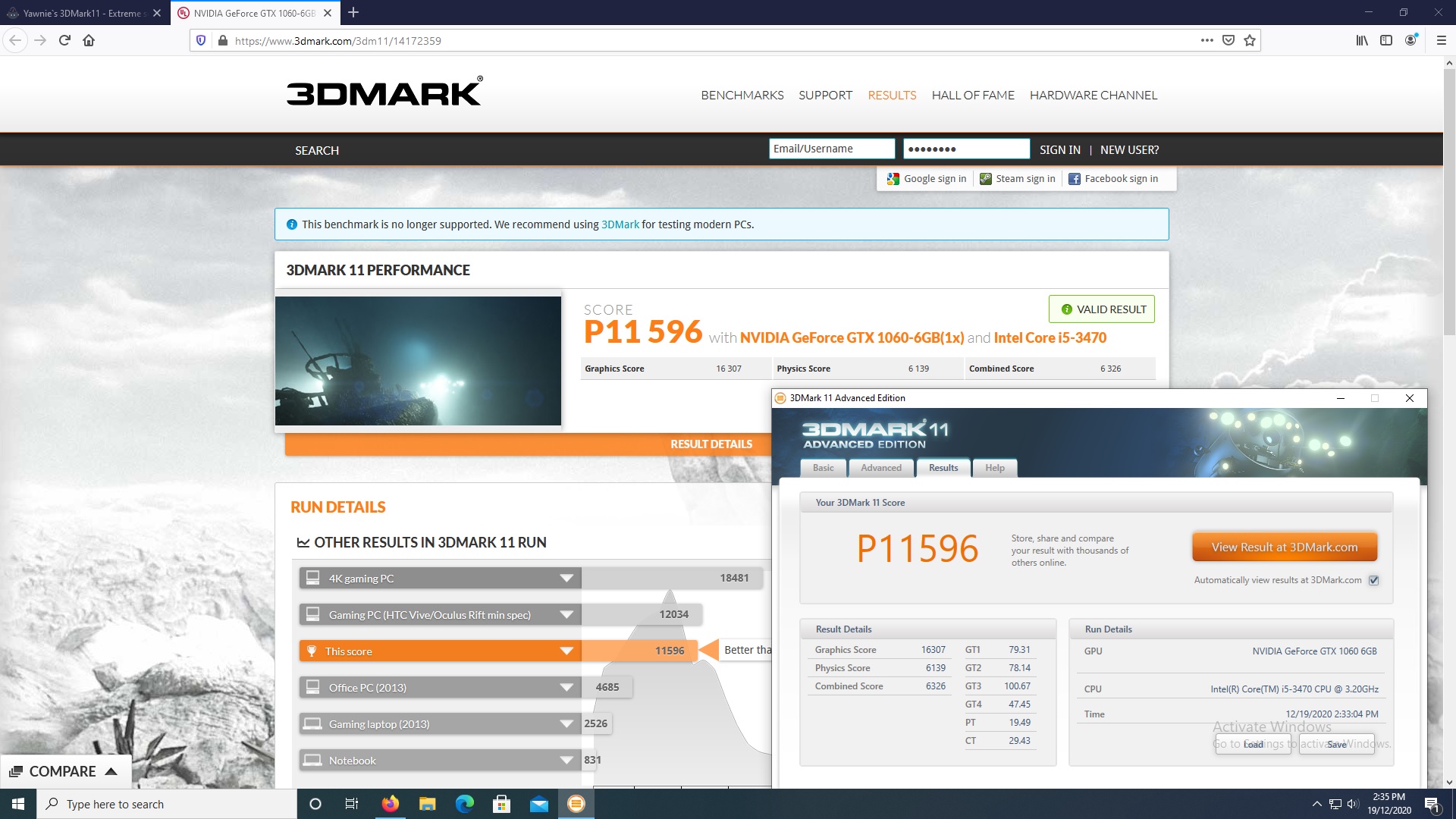Open Firefox Library icon
The width and height of the screenshot is (1456, 819).
(x=1362, y=40)
